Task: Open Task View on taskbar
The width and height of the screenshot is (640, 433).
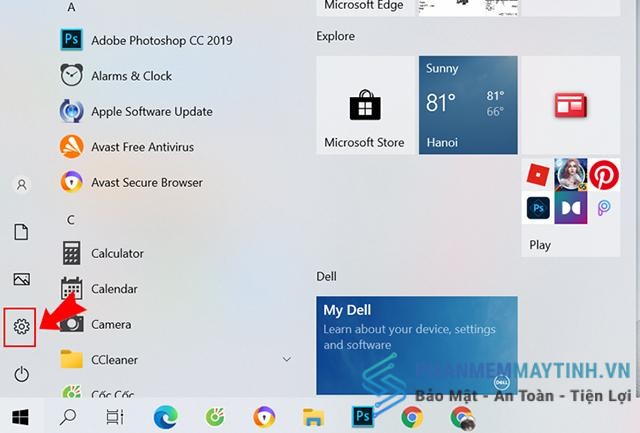Action: click(115, 417)
